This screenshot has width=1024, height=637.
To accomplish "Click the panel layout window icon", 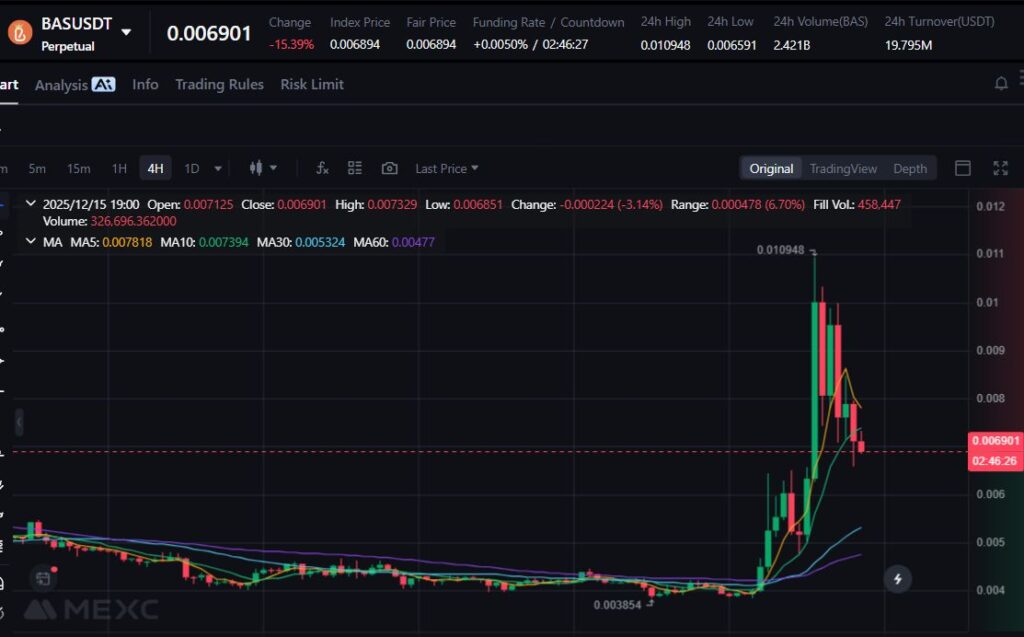I will 963,168.
